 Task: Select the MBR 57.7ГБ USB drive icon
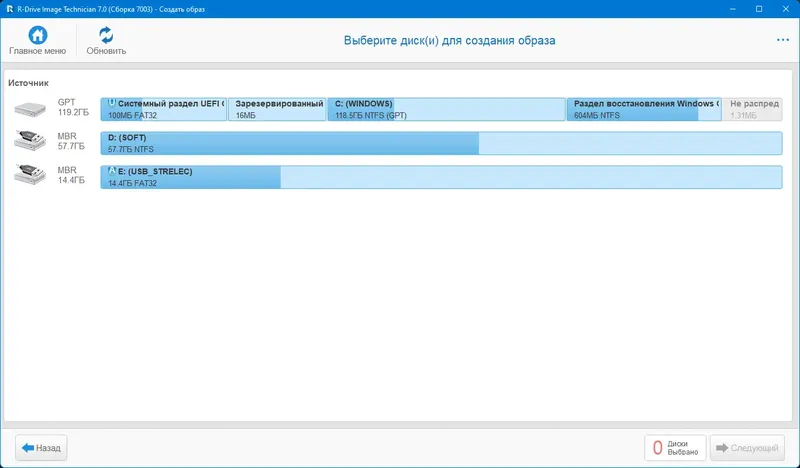[x=30, y=140]
